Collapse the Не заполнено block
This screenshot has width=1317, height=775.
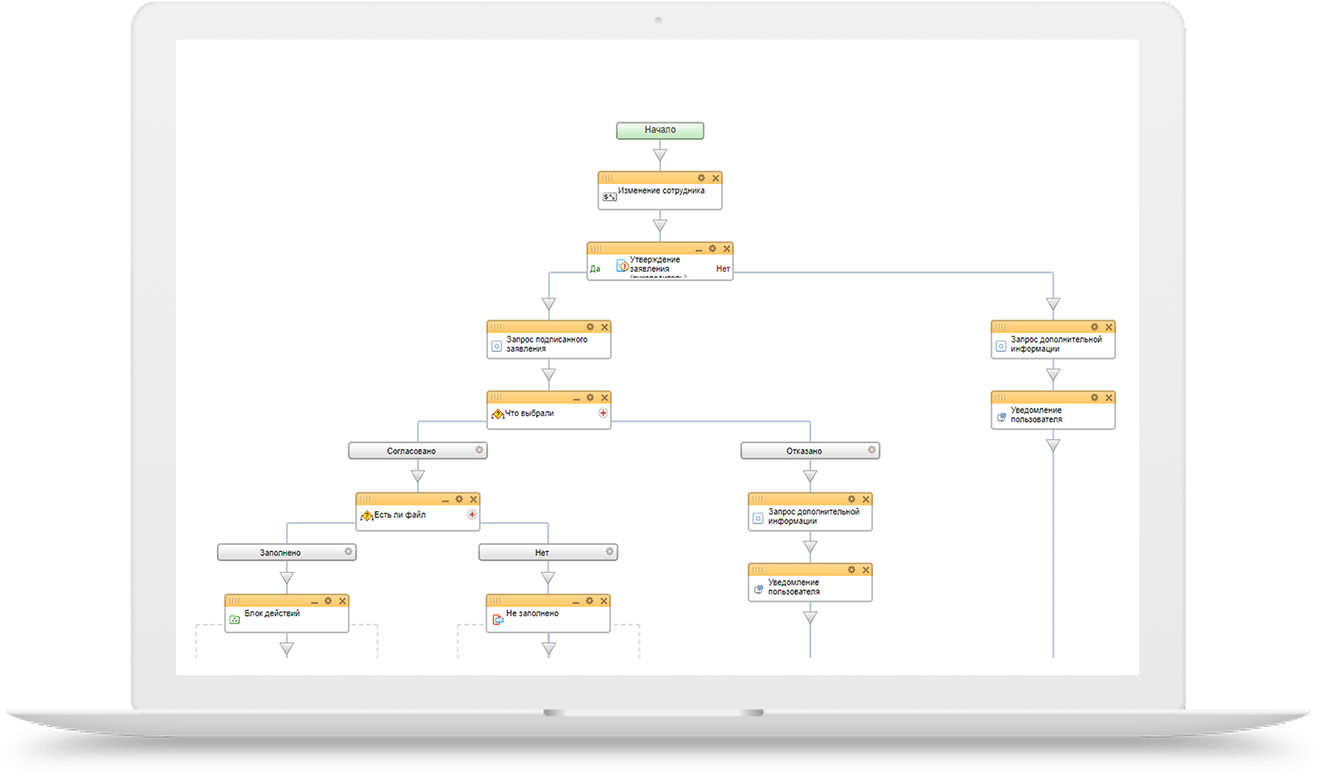coord(576,601)
